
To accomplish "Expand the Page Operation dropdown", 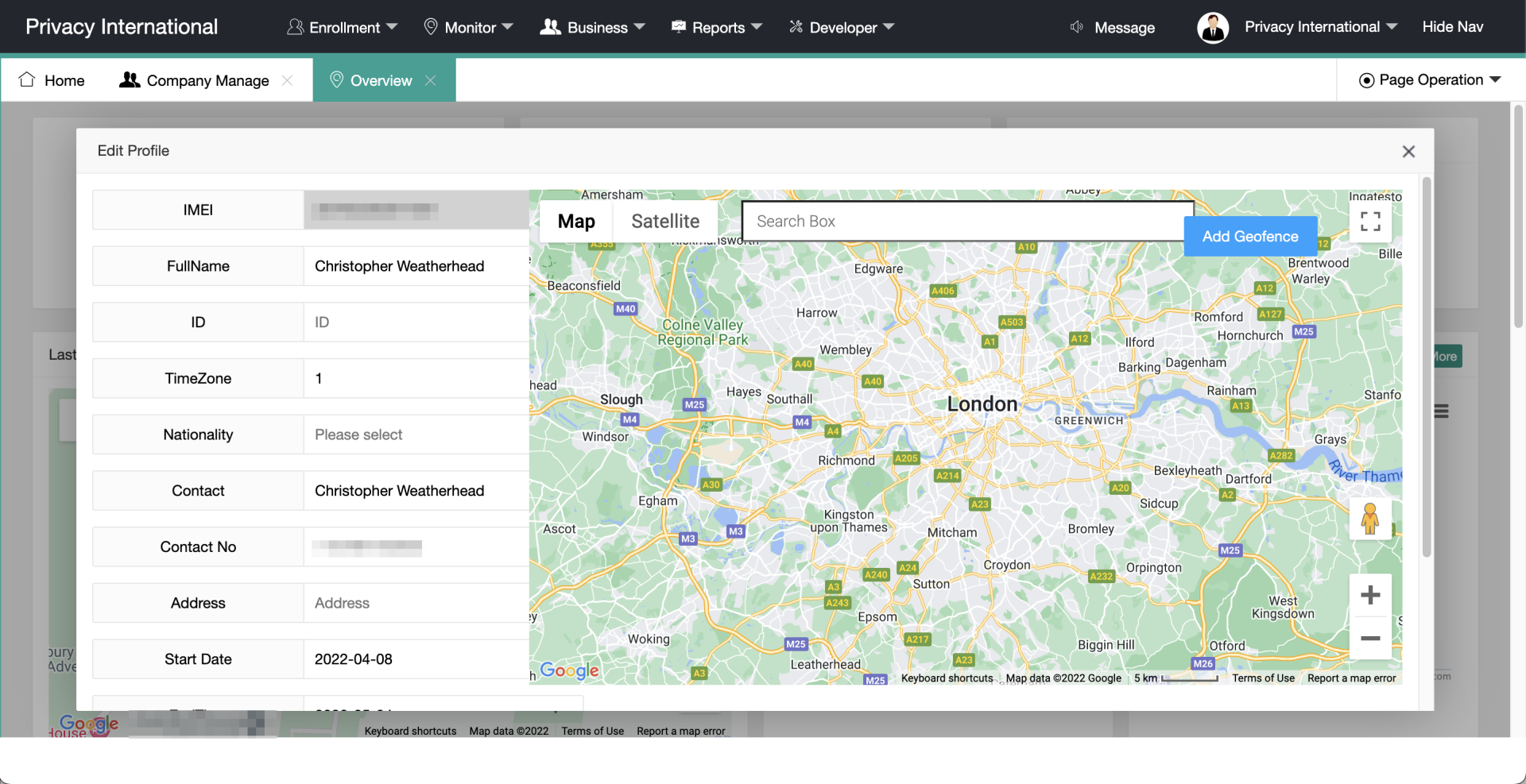I will [1430, 80].
